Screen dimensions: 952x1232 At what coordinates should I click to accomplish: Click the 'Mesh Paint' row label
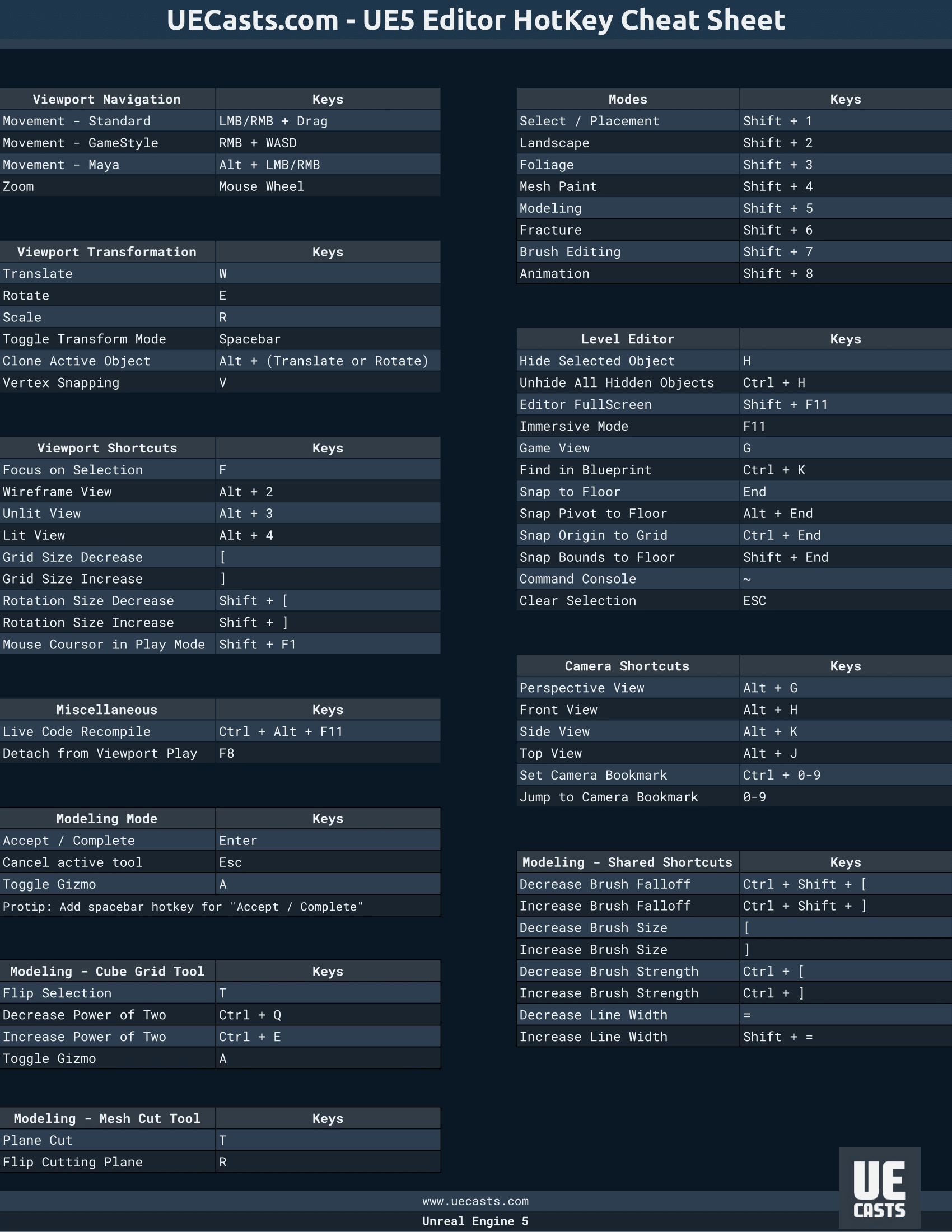(628, 186)
